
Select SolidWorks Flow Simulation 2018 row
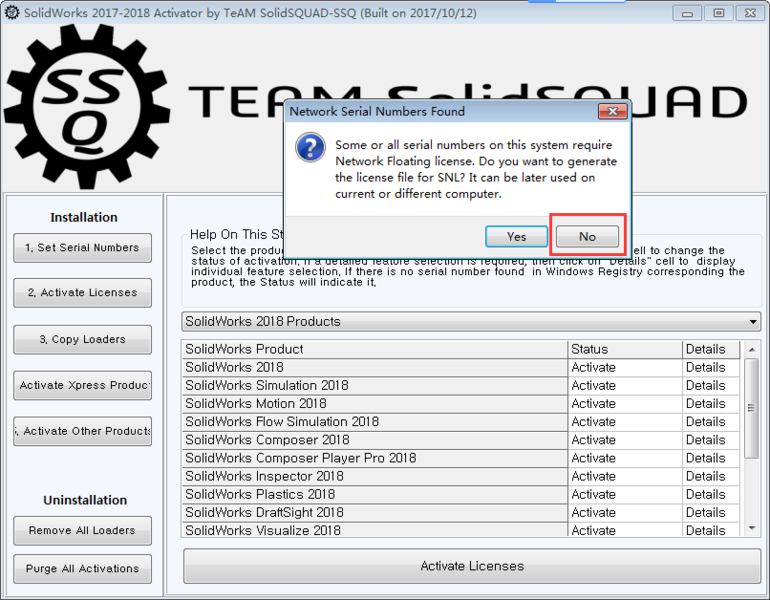pos(375,422)
